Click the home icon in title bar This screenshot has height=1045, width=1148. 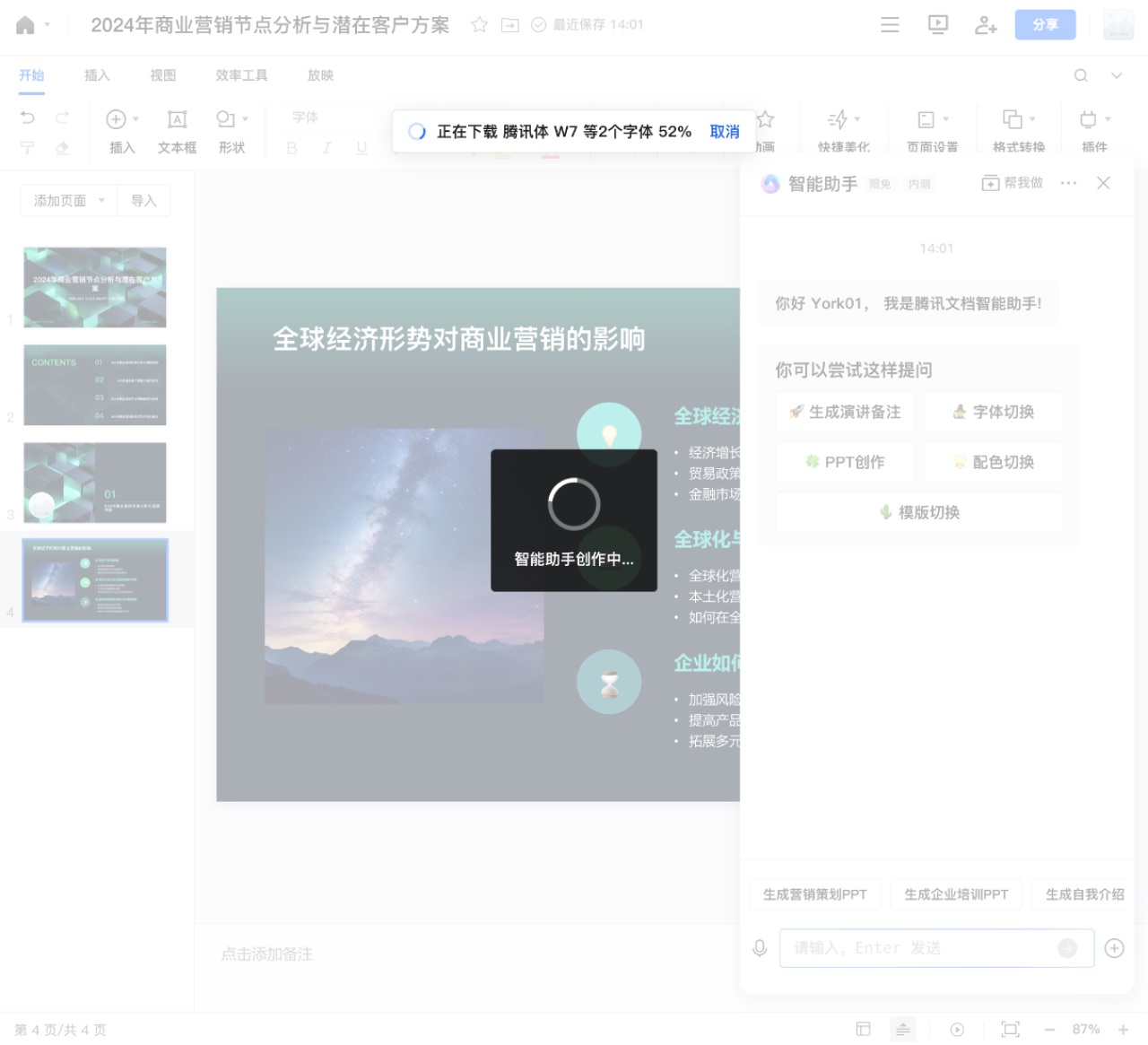(x=25, y=25)
